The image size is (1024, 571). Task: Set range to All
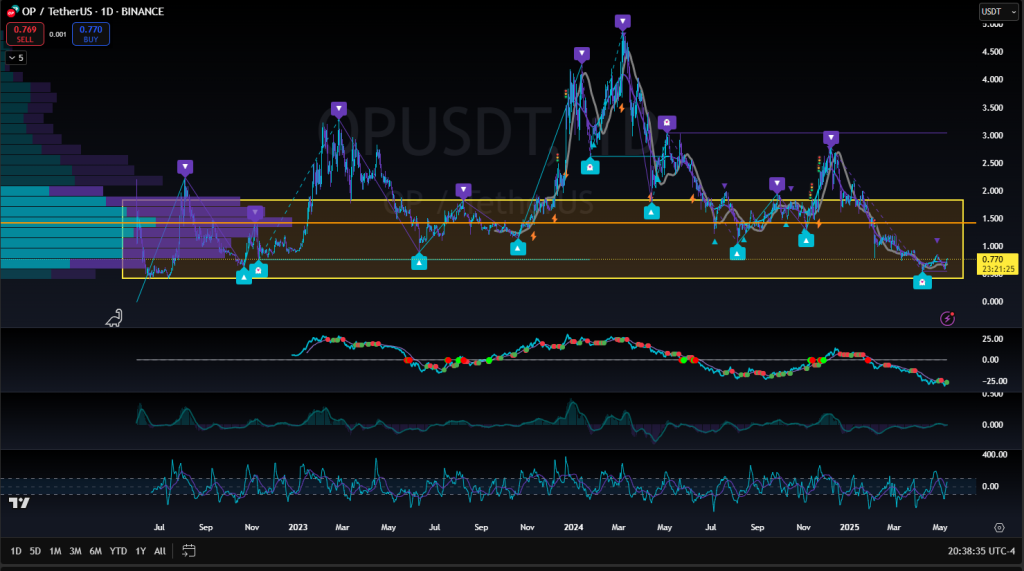[x=160, y=551]
